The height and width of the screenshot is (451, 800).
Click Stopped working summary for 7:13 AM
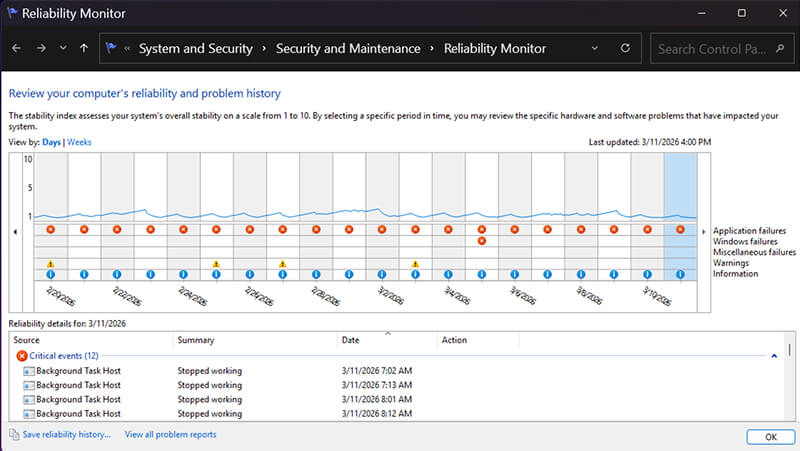point(210,385)
